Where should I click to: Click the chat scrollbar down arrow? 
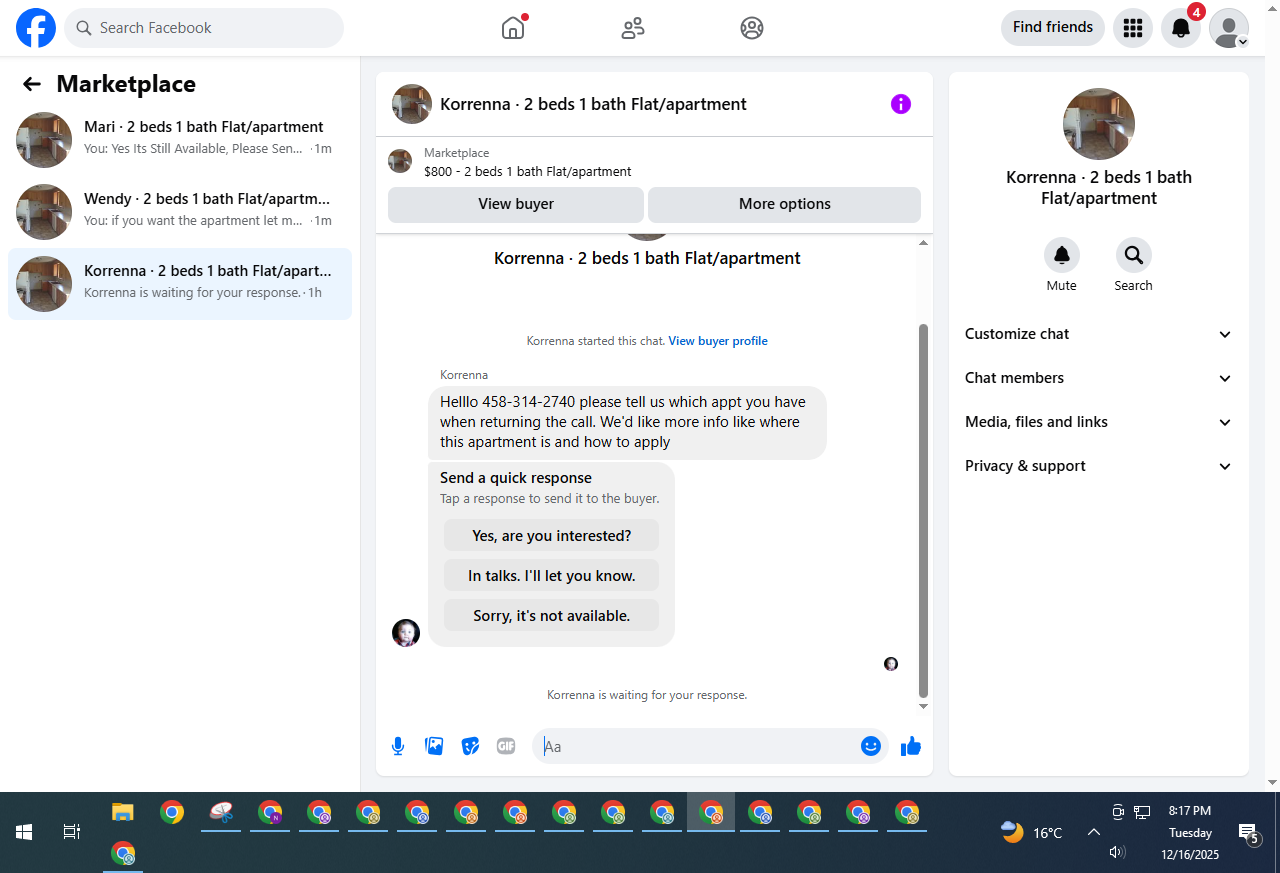coord(924,707)
